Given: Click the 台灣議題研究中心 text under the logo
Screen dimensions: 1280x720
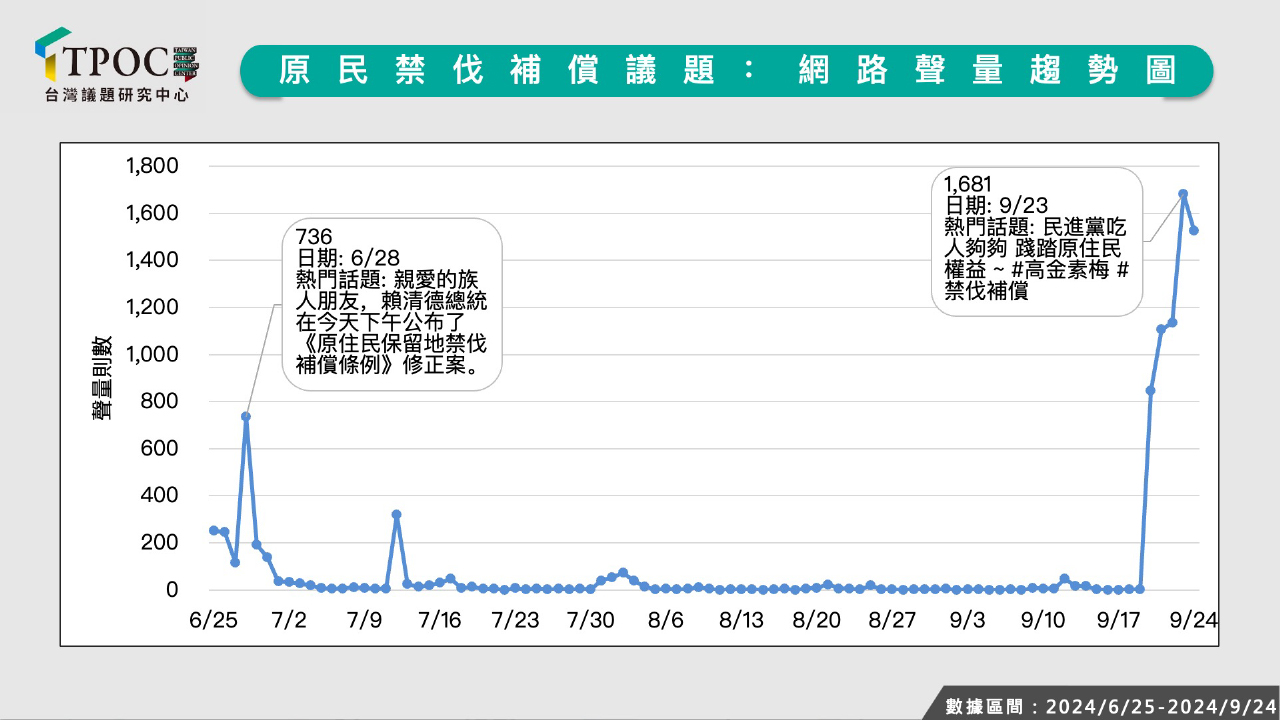Looking at the screenshot, I should point(117,95).
